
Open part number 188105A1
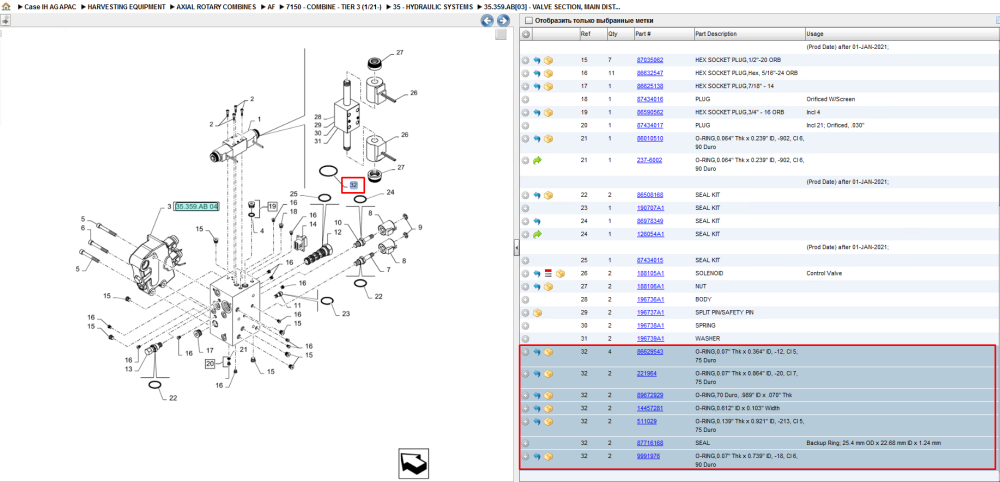coord(649,273)
